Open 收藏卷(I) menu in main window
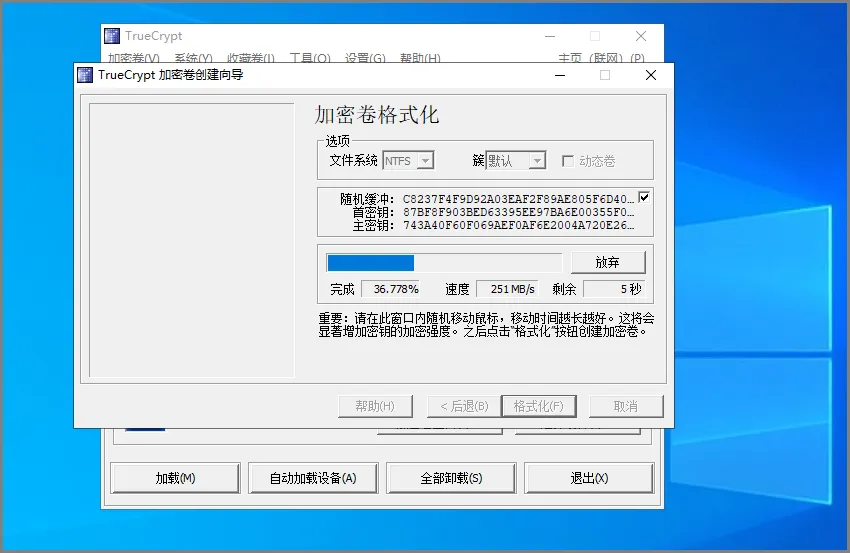Screen dimensions: 850x553 click(x=251, y=58)
